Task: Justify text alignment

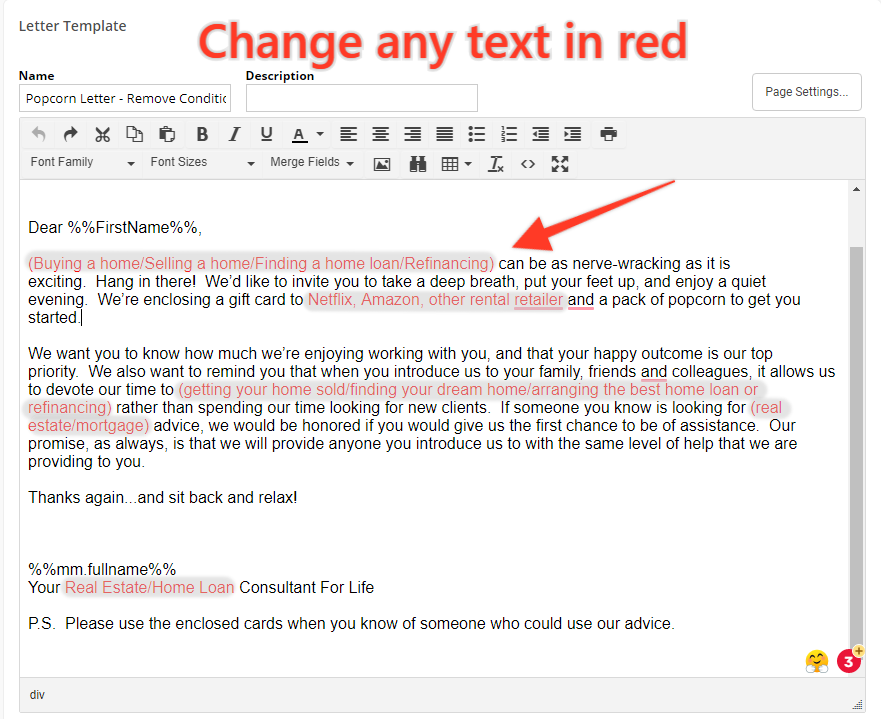Action: tap(444, 134)
